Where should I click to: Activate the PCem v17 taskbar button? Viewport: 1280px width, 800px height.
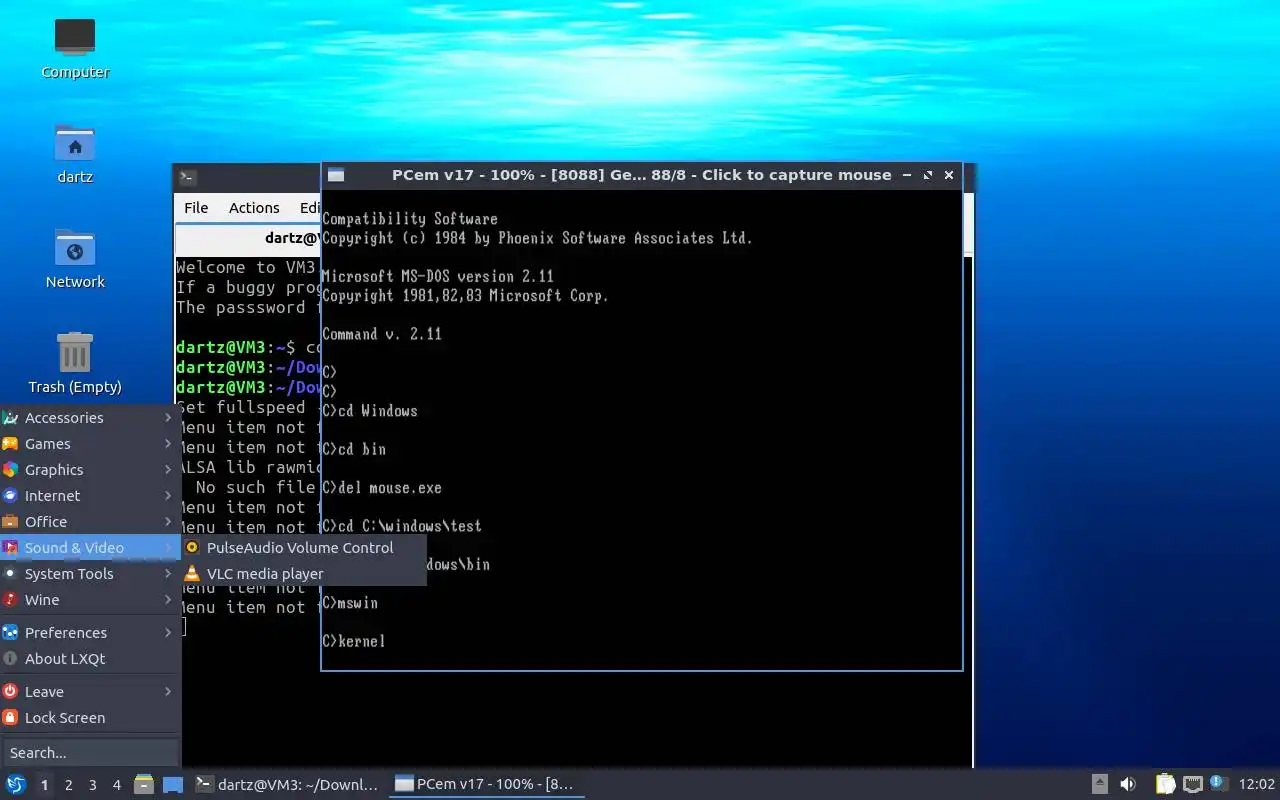coord(485,785)
